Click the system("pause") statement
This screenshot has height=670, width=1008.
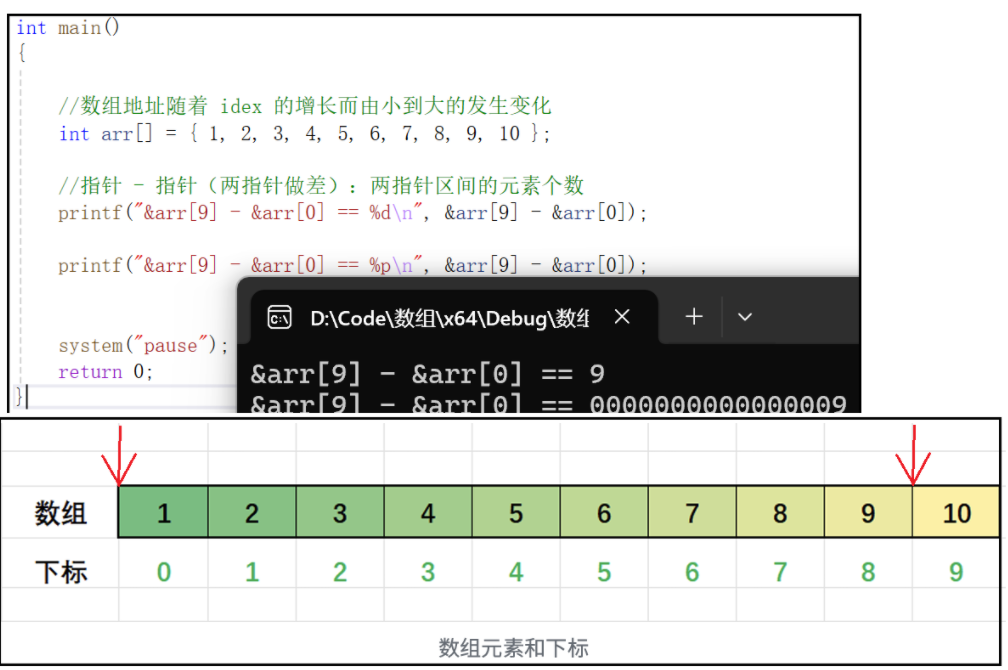coord(143,346)
